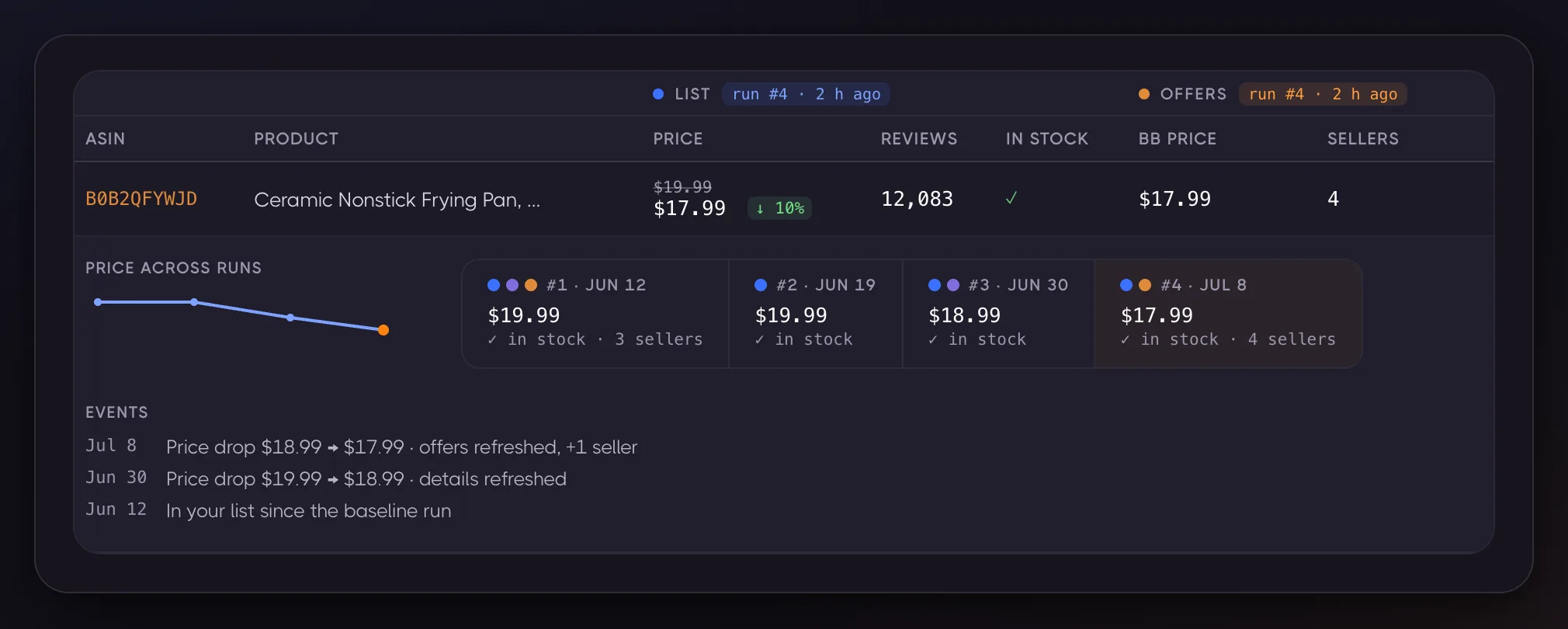Click the first point of price chart line
The image size is (1568, 629).
click(98, 302)
